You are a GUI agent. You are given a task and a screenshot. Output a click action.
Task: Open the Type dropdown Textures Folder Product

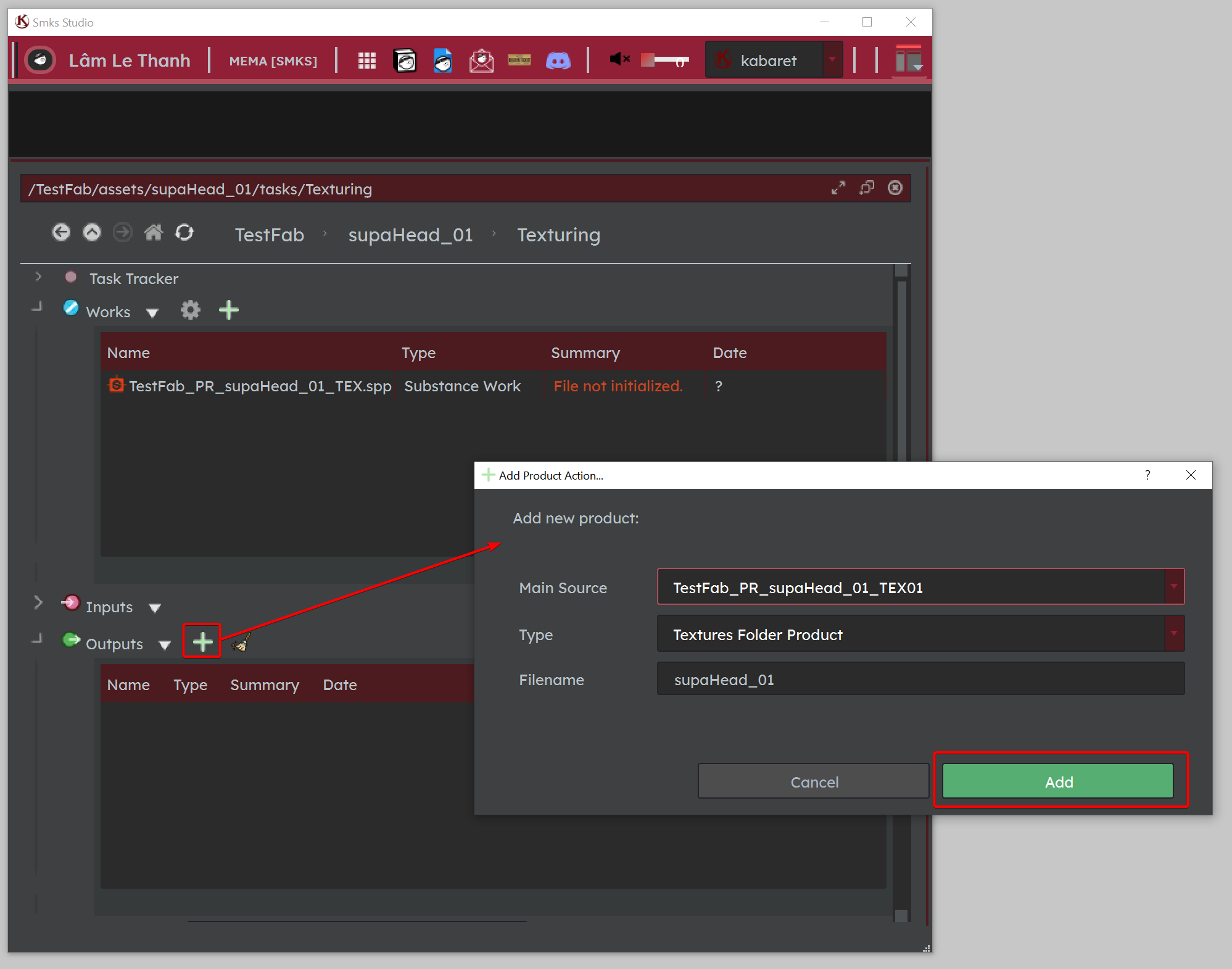pos(920,634)
